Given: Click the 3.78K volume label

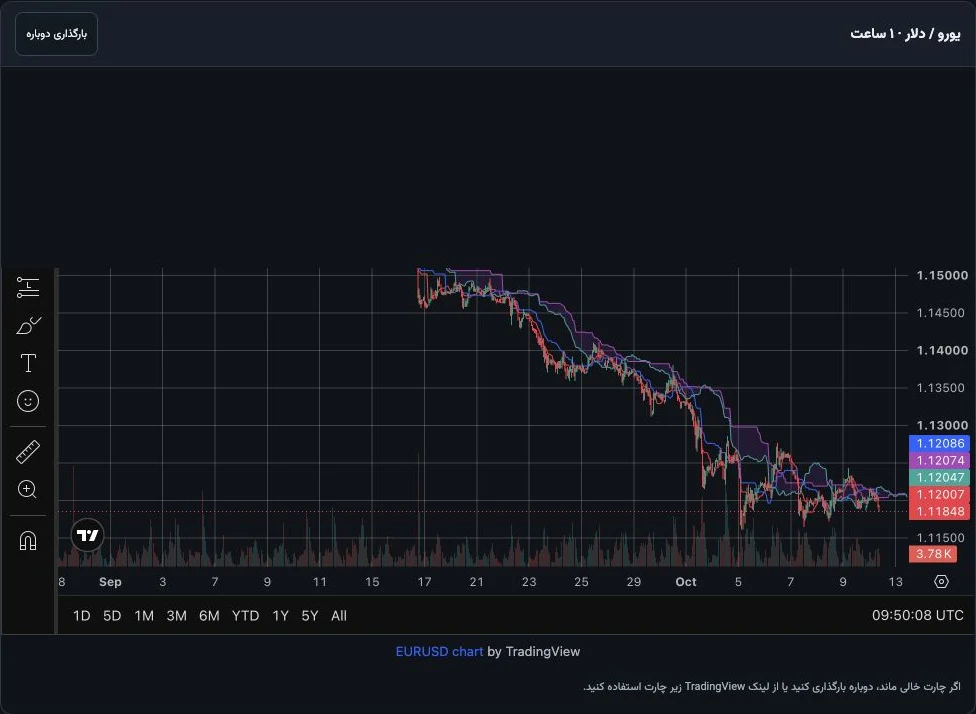Looking at the screenshot, I should [x=932, y=554].
